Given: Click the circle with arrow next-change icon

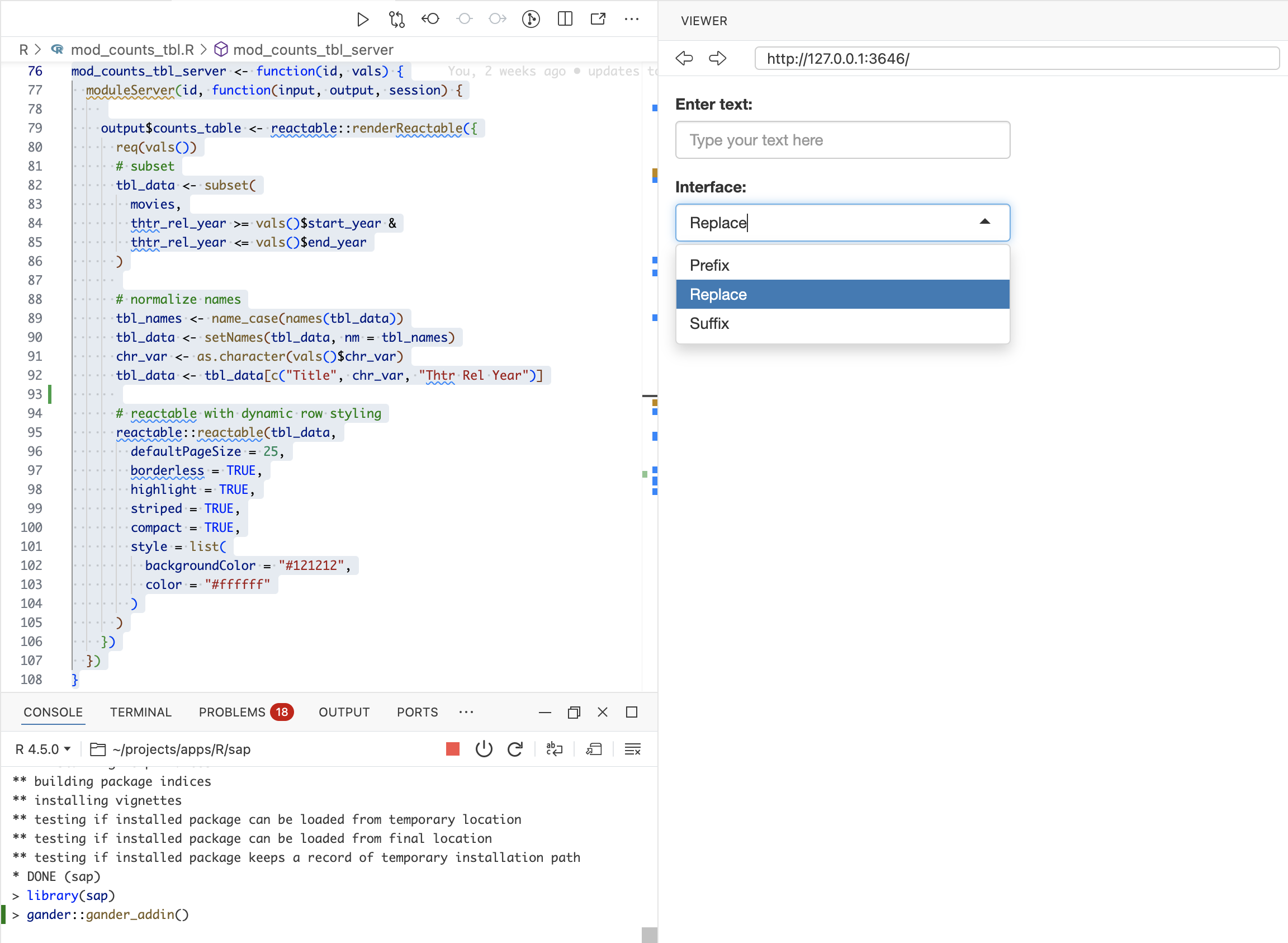Looking at the screenshot, I should 498,19.
